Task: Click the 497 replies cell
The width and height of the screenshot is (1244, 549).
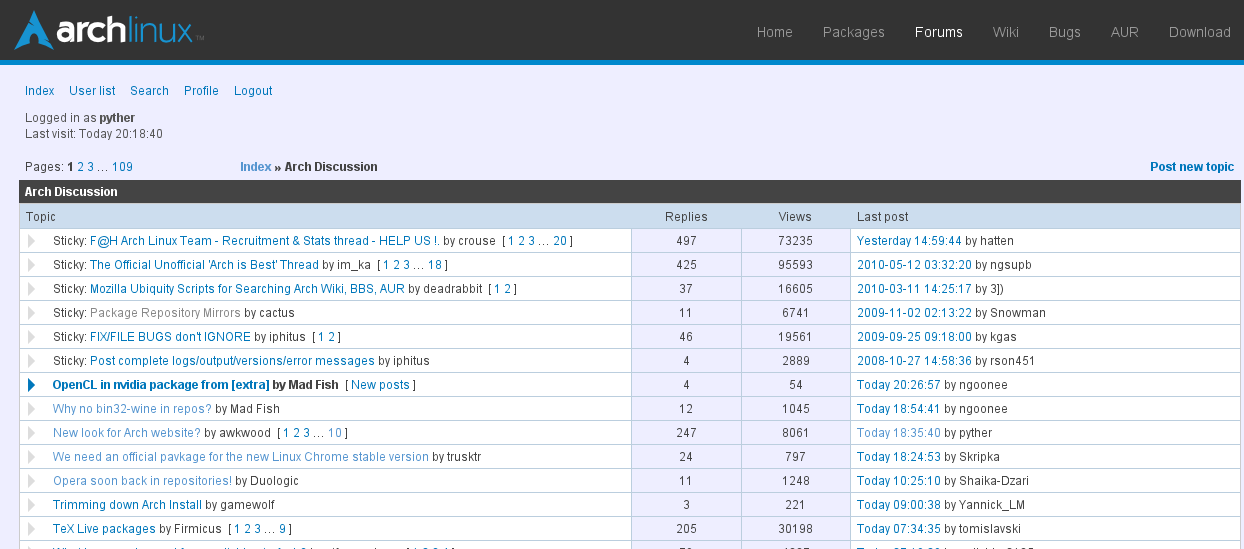Action: (x=686, y=241)
